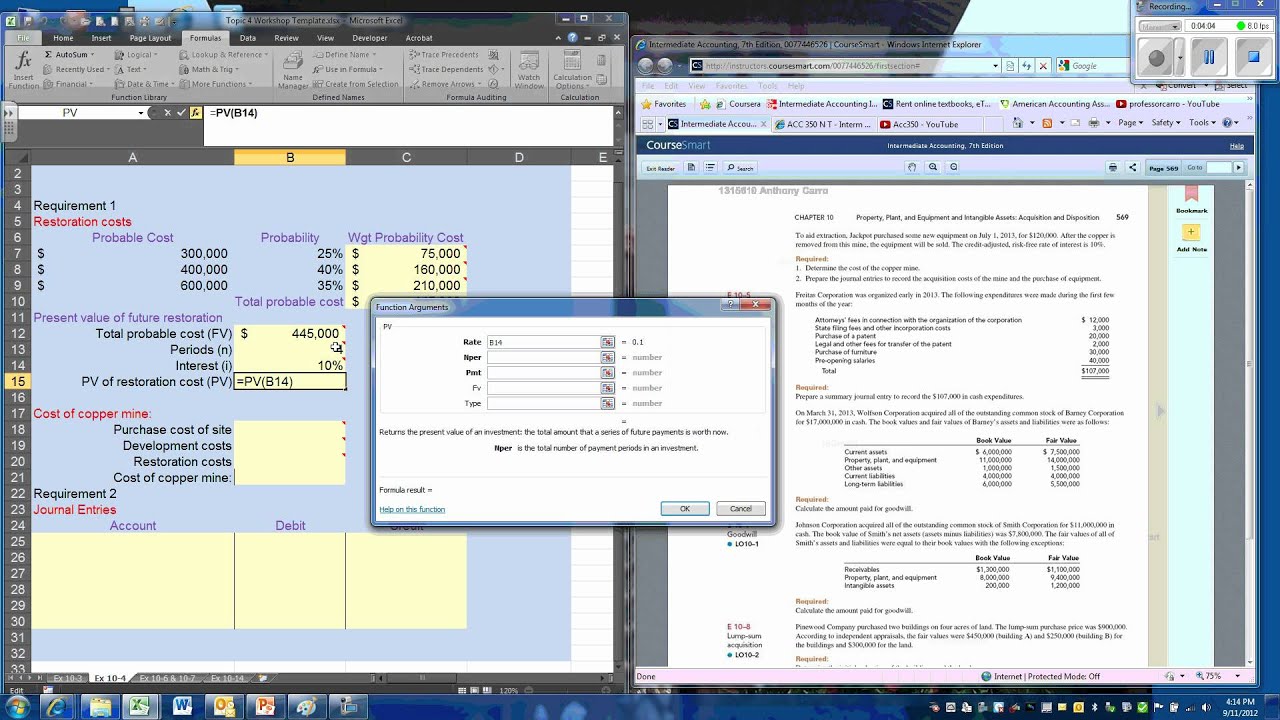This screenshot has width=1280, height=720.
Task: Click the IE Stop icon
Action: 1043,66
